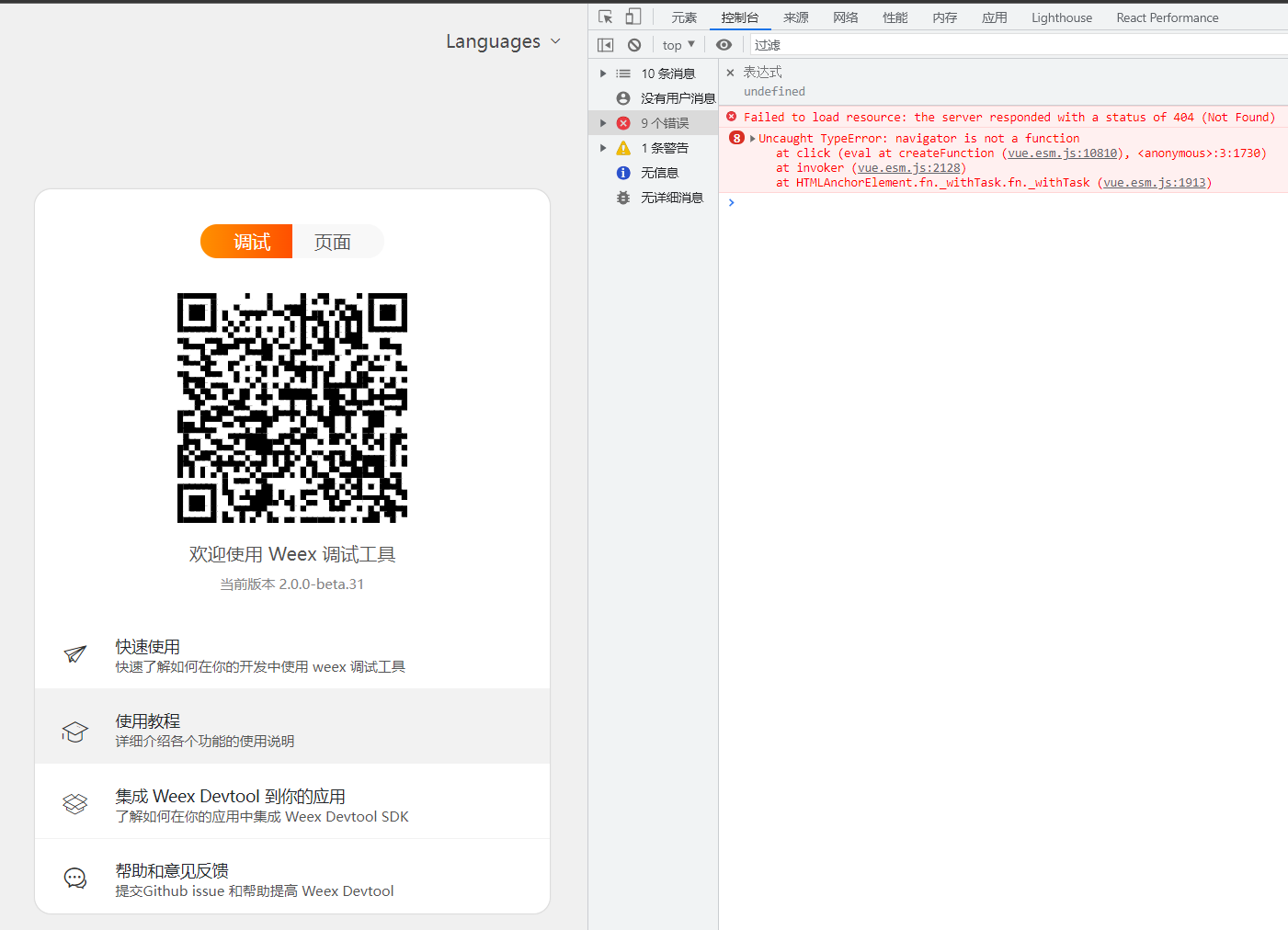Open the top frame context dropdown
1288x930 pixels.
point(677,44)
